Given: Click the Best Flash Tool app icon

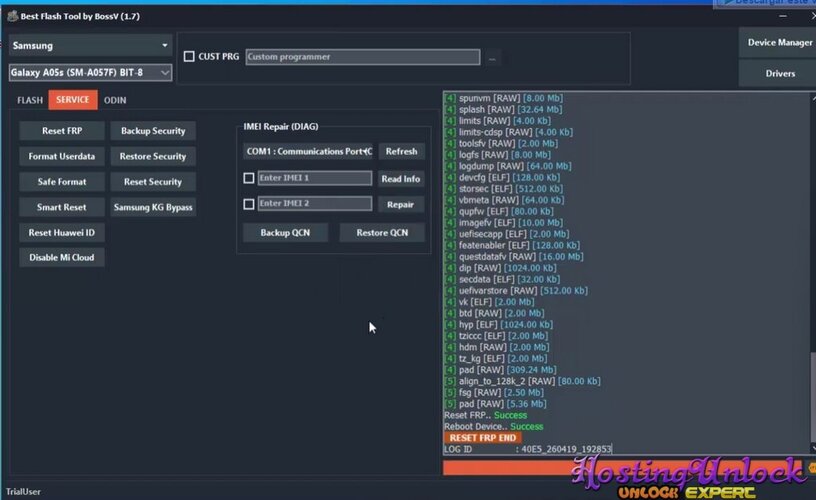Looking at the screenshot, I should [x=12, y=17].
